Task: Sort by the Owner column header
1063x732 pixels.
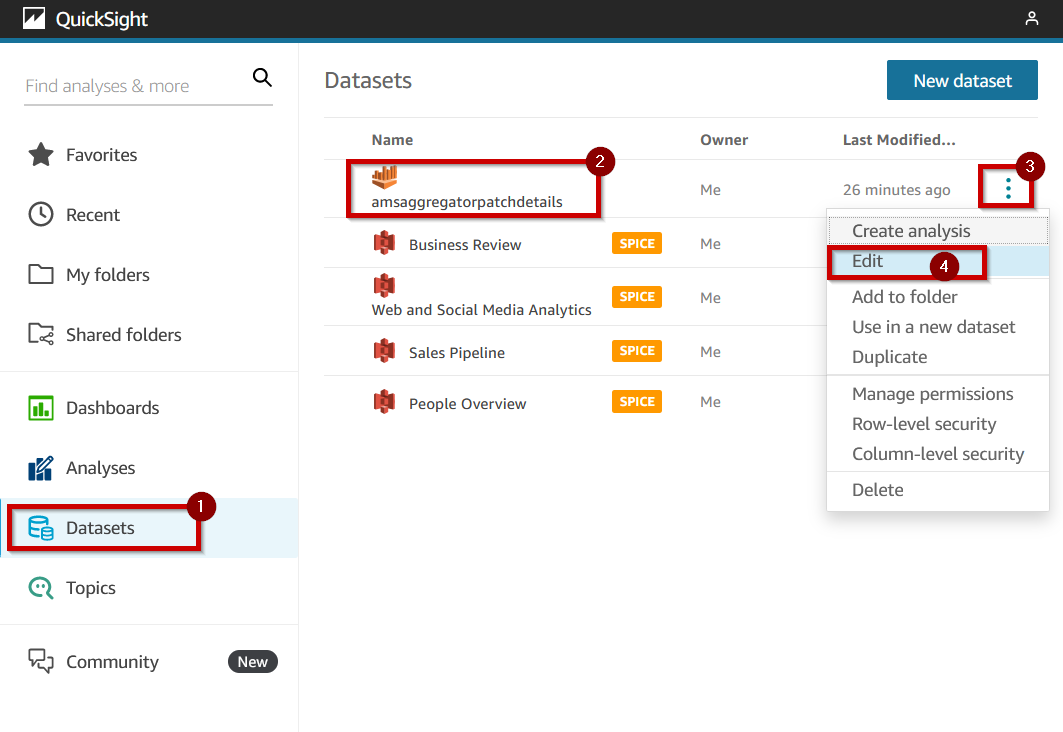Action: tap(724, 140)
